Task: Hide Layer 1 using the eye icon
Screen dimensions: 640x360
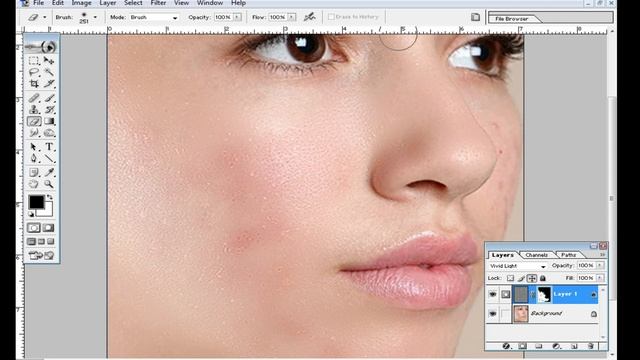Action: [x=493, y=294]
